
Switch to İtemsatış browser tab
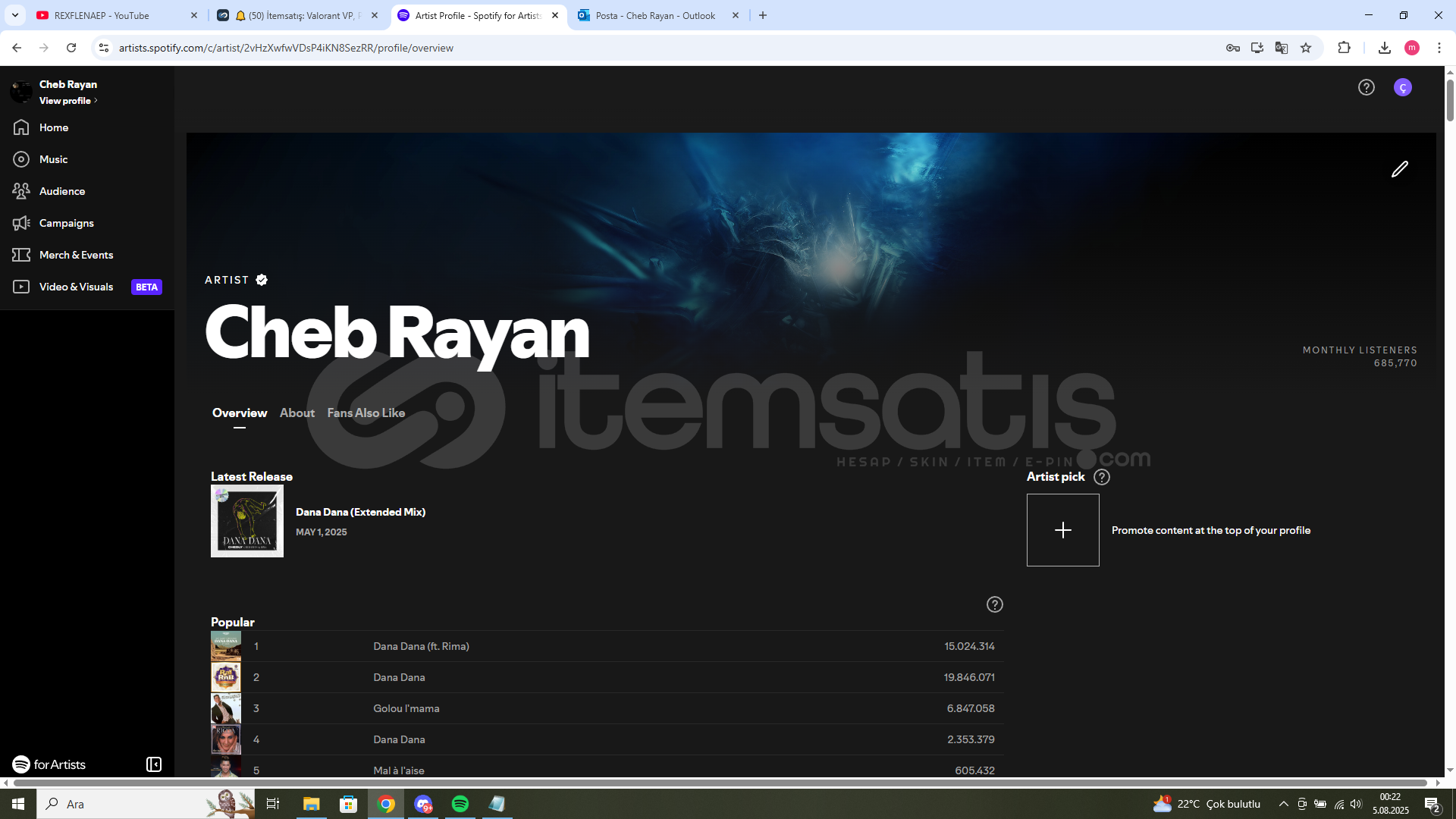point(297,15)
